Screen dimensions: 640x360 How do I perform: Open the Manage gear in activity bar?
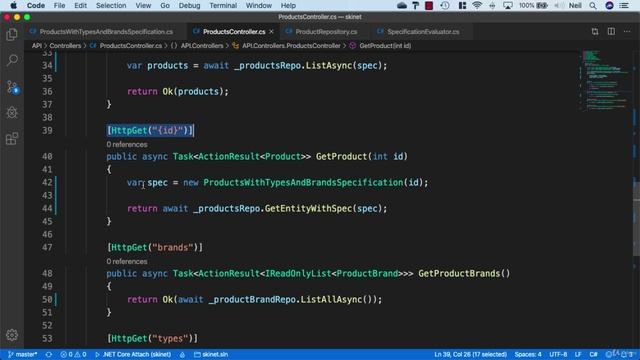12,335
